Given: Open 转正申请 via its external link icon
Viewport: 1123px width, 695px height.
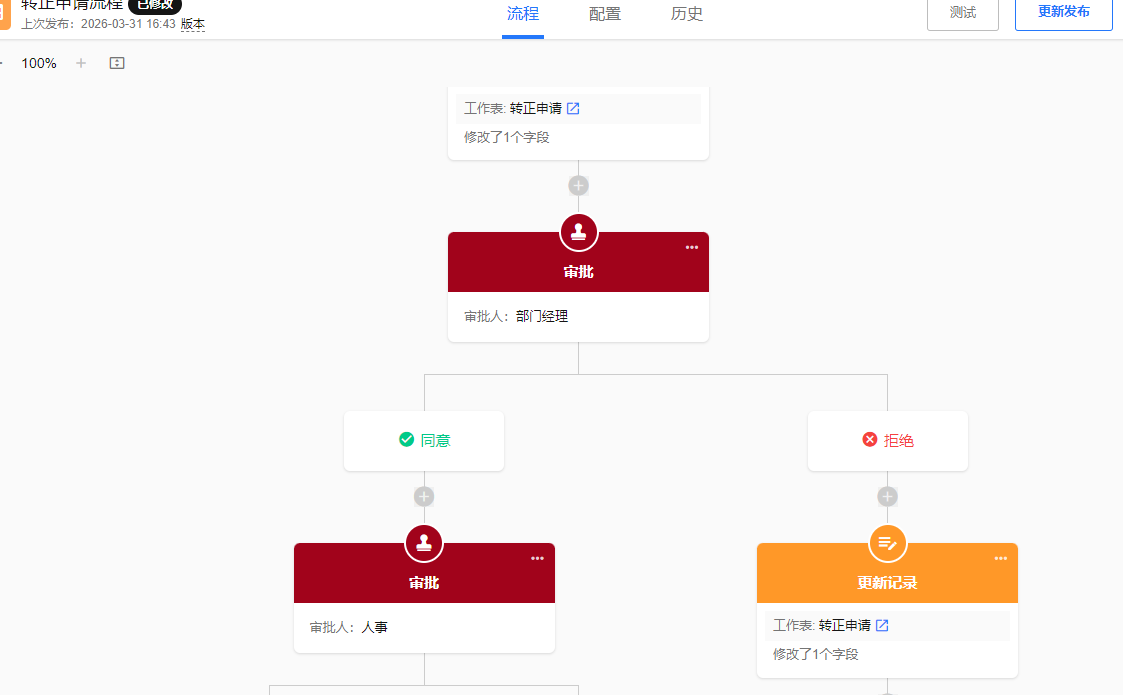Looking at the screenshot, I should point(574,108).
